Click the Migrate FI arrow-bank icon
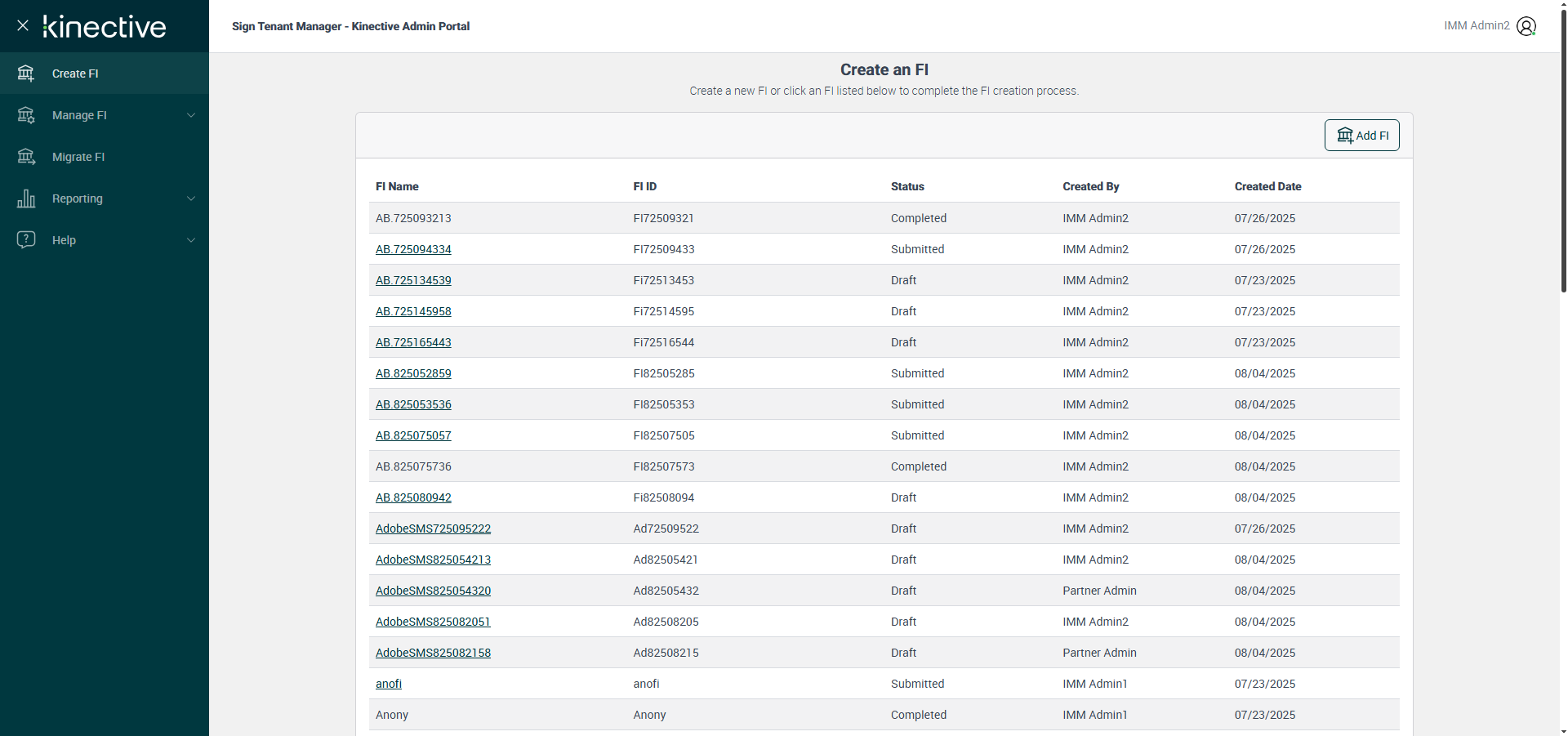 coord(26,157)
